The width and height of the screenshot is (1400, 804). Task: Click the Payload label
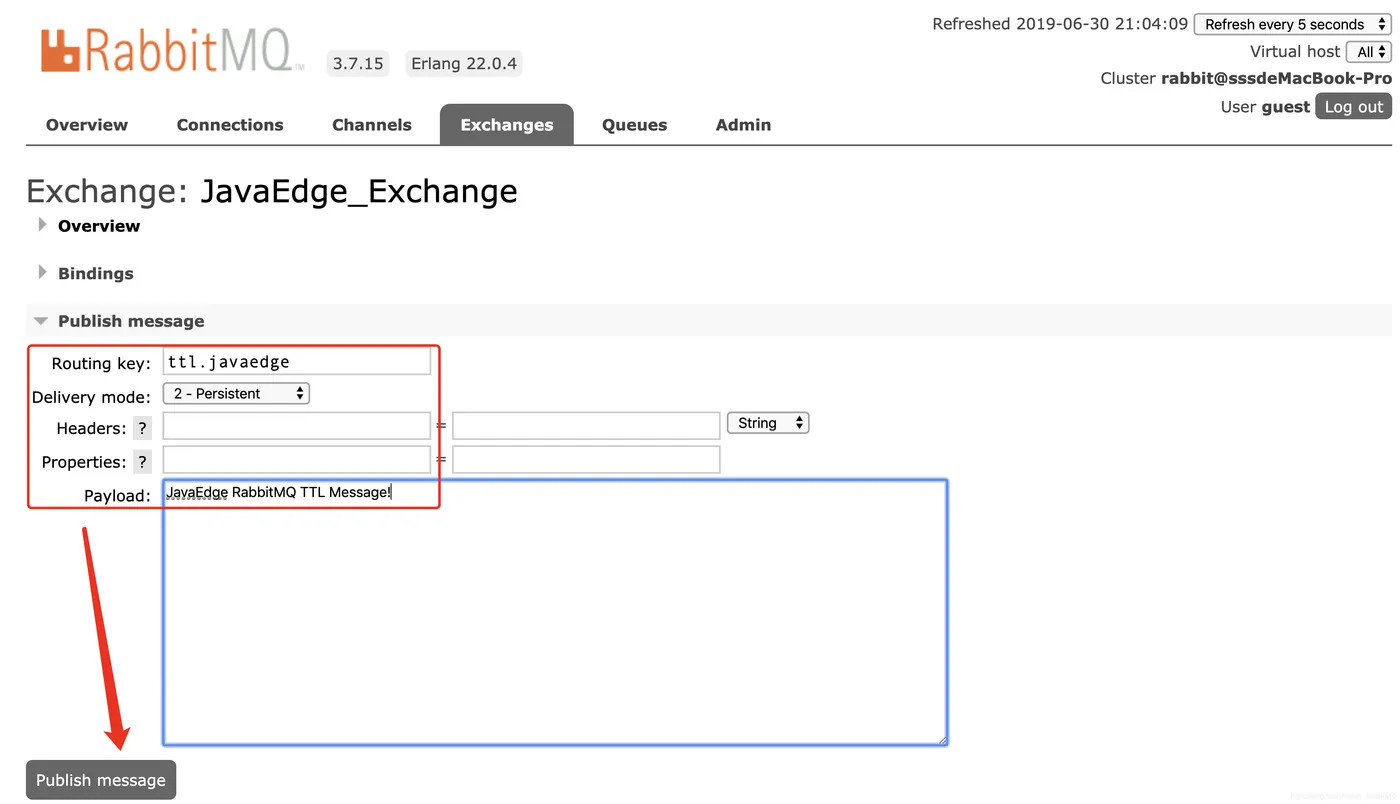tap(117, 495)
